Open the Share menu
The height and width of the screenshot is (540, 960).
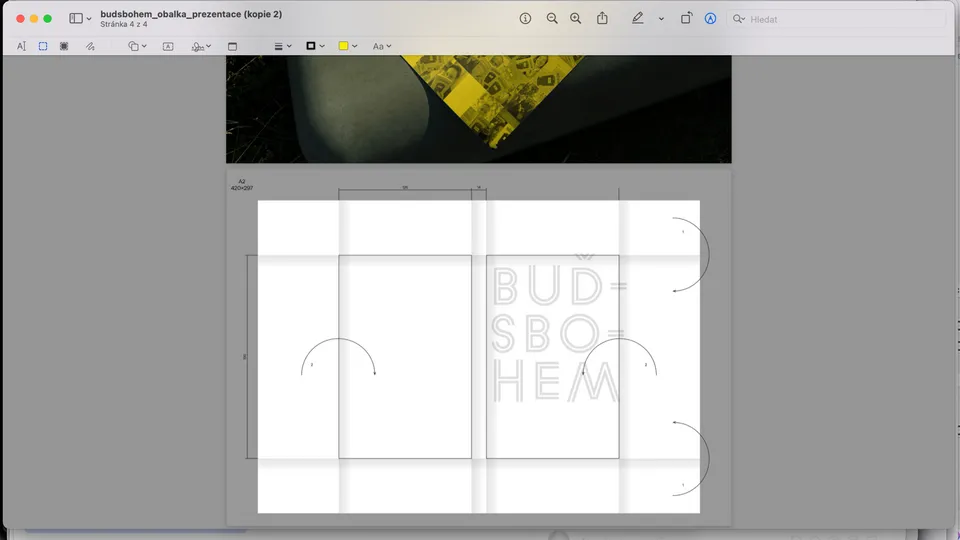[602, 19]
